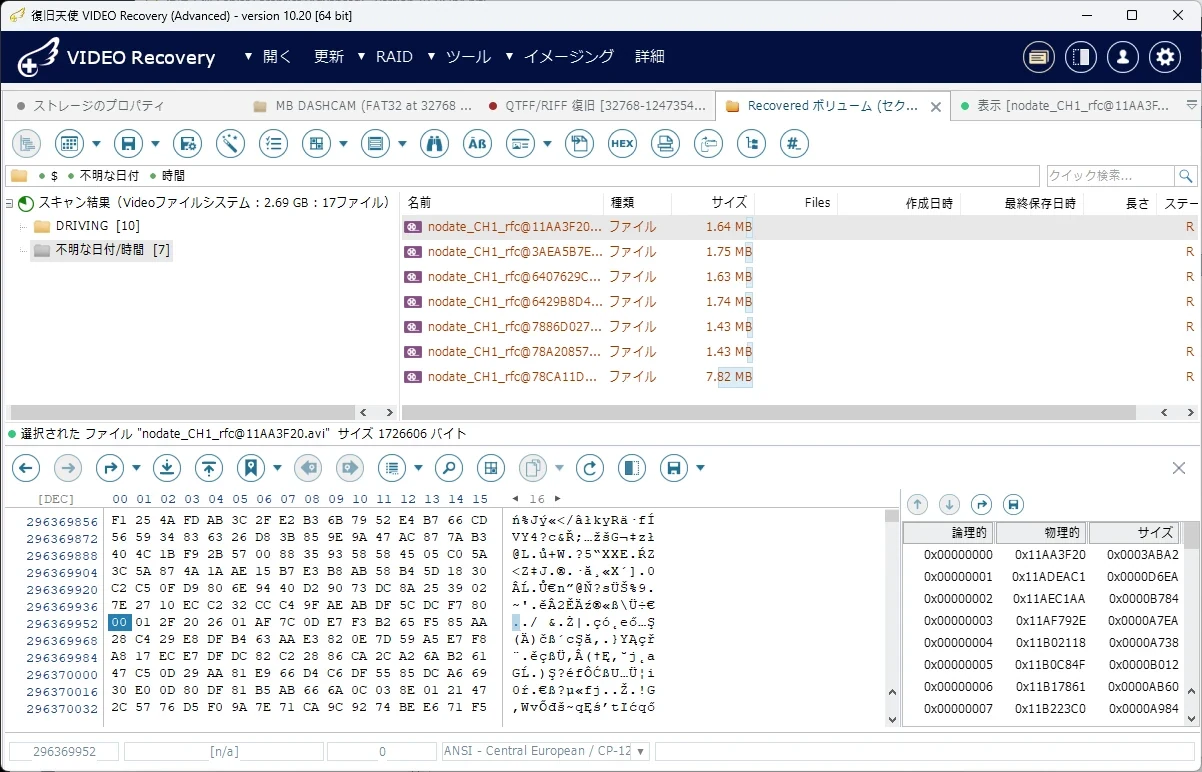
Task: Click the クイック検索 quick search field
Action: click(x=1110, y=176)
